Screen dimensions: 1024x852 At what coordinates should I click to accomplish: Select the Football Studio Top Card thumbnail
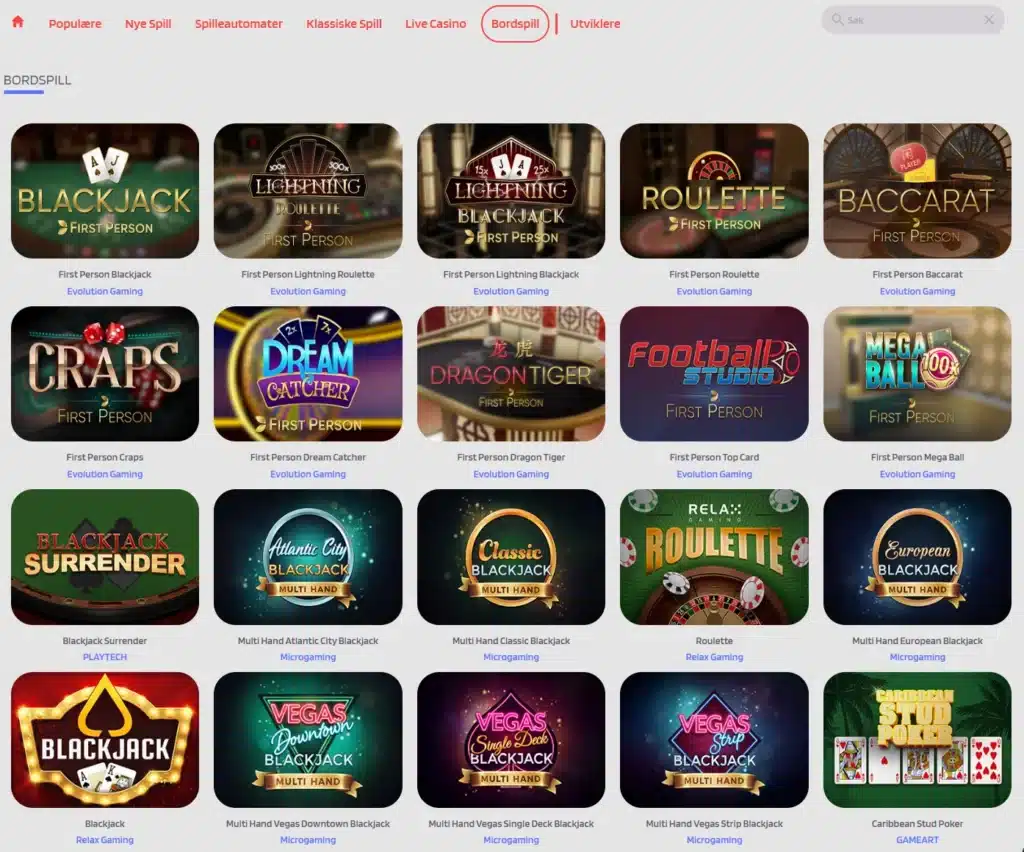[x=714, y=373]
